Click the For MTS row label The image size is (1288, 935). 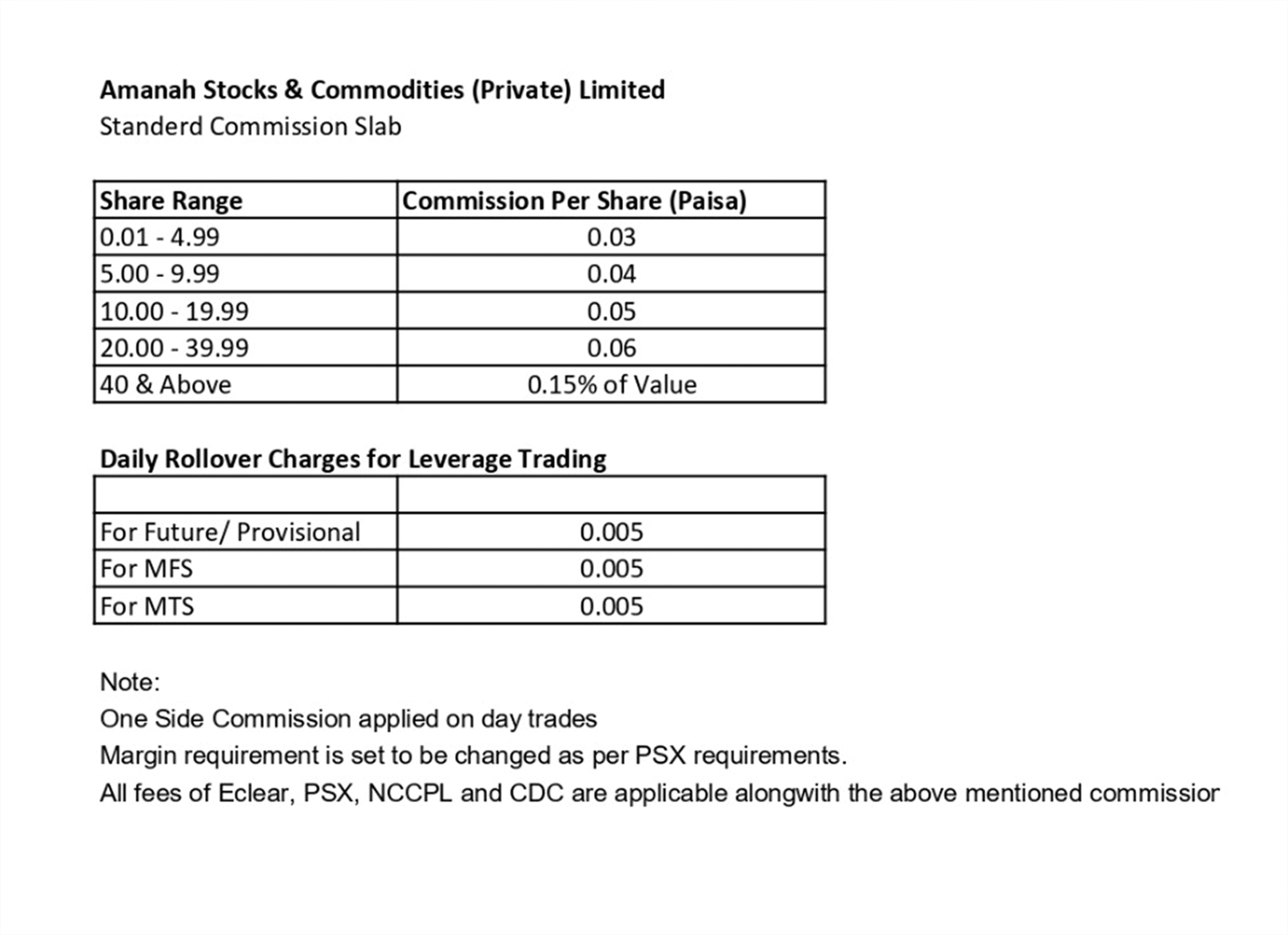(147, 606)
